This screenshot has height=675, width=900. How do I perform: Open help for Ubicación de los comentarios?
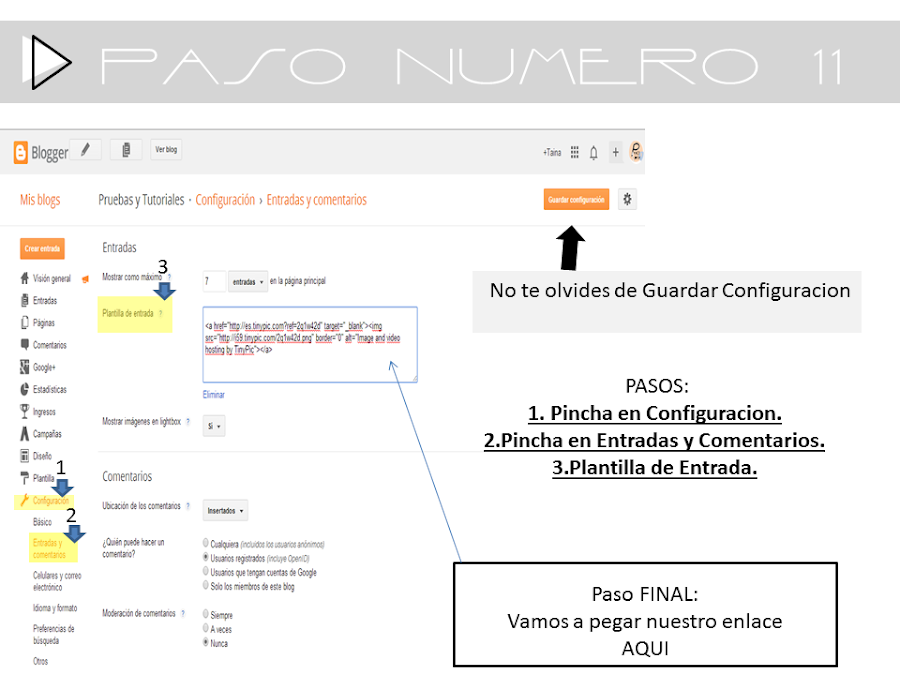pyautogui.click(x=188, y=506)
